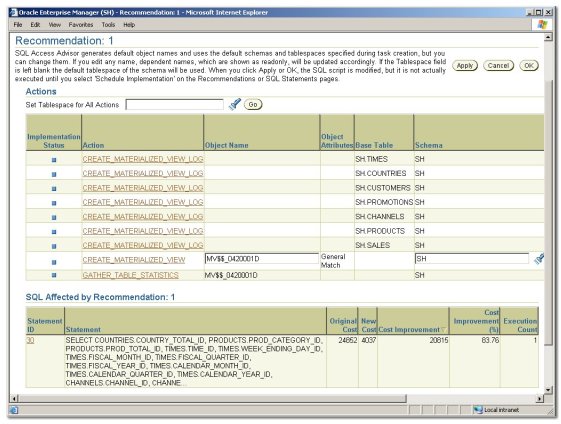Viewport: 561px width, 424px height.
Task: Click the 83.76 cost improvement percent value
Action: click(x=490, y=340)
